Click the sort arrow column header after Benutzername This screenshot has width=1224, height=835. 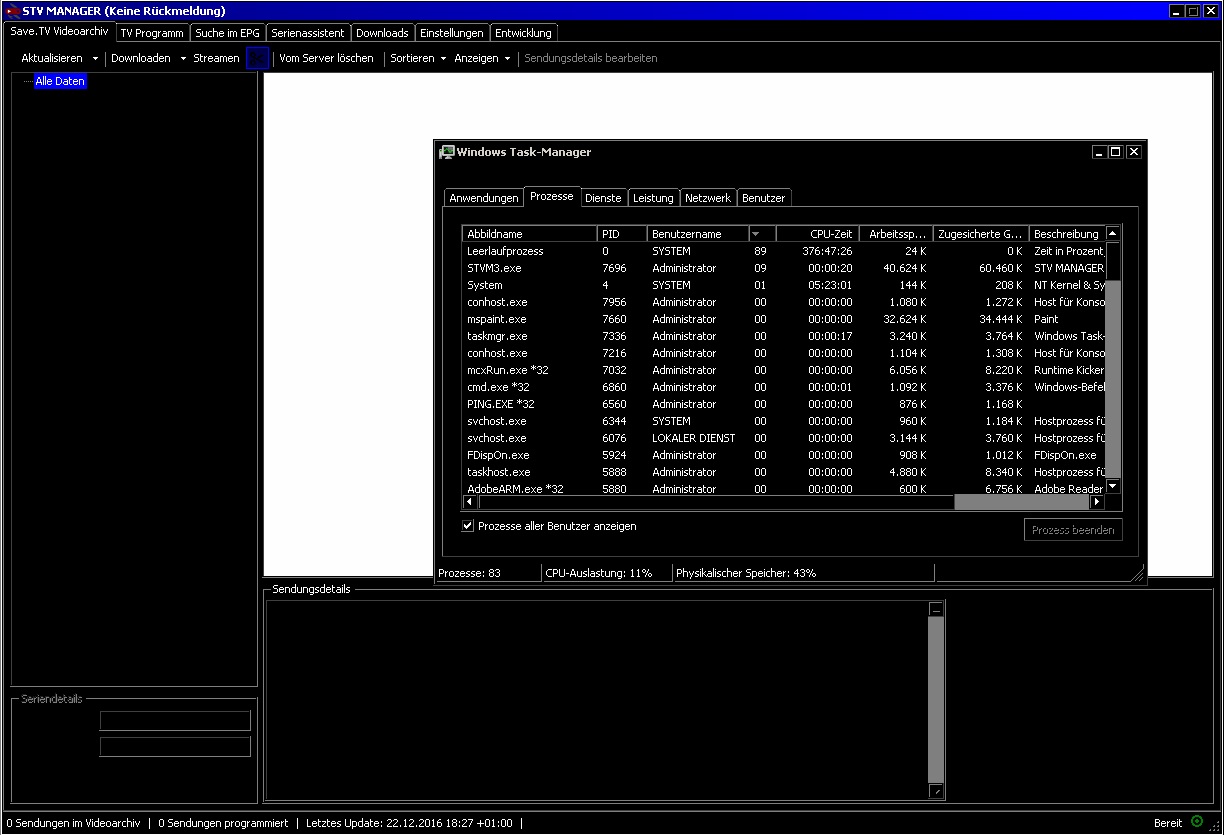761,234
